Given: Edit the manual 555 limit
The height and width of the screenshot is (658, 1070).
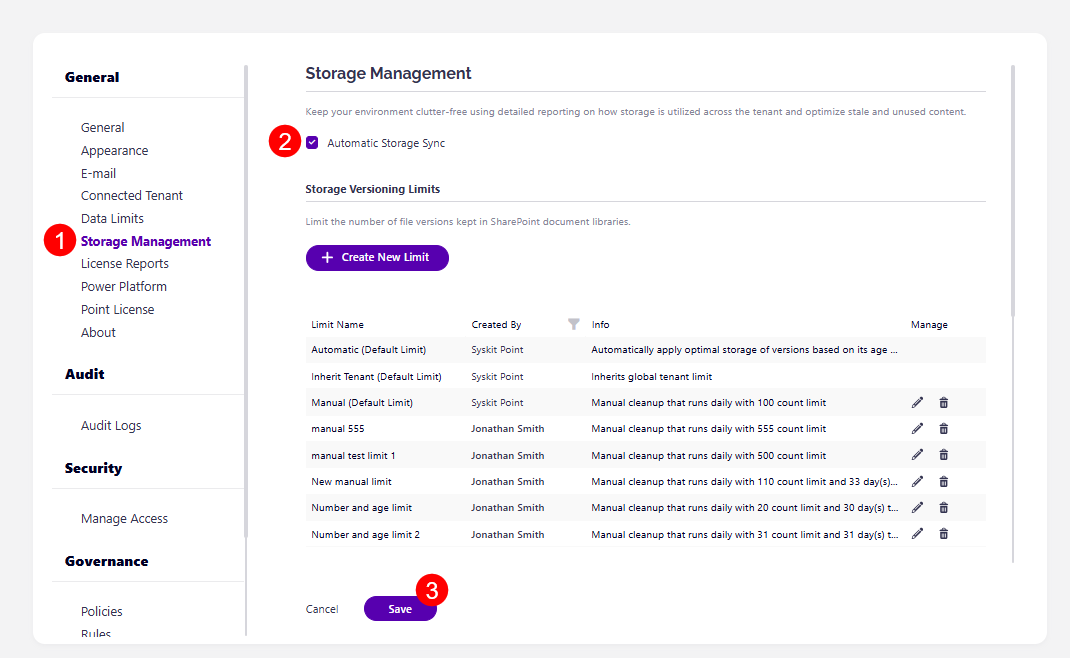Looking at the screenshot, I should 917,428.
